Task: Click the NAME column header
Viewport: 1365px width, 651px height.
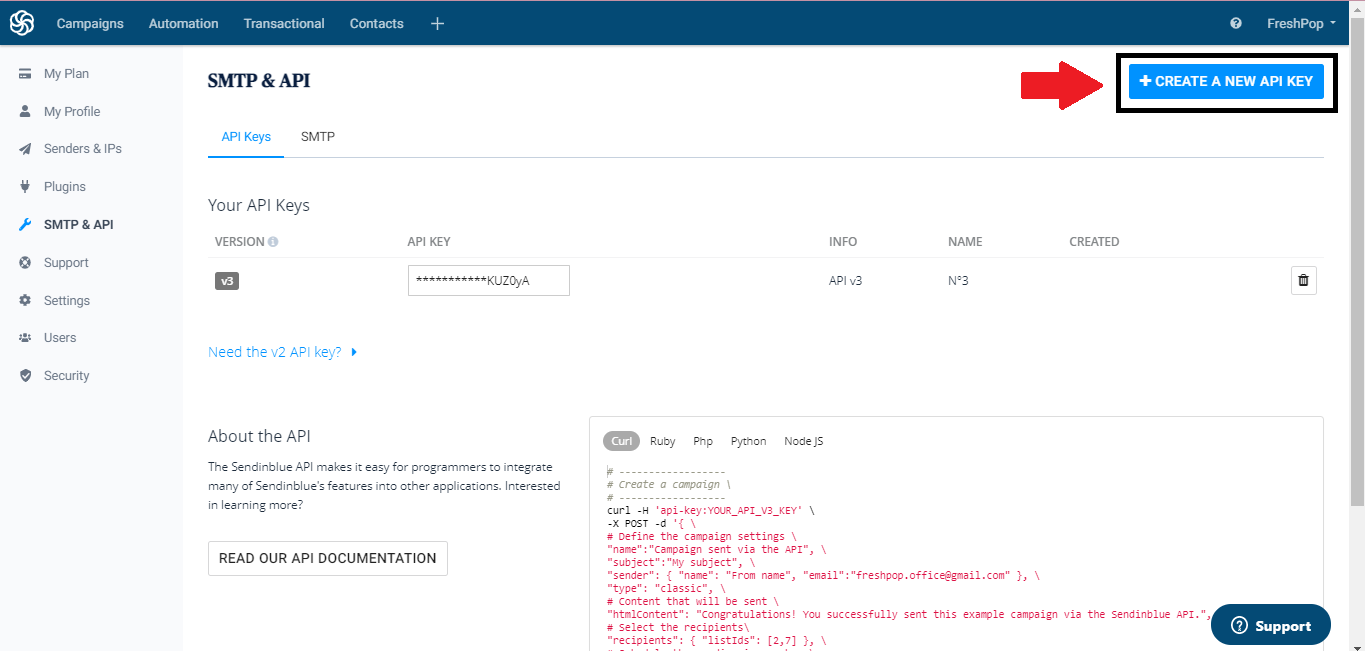Action: (965, 242)
